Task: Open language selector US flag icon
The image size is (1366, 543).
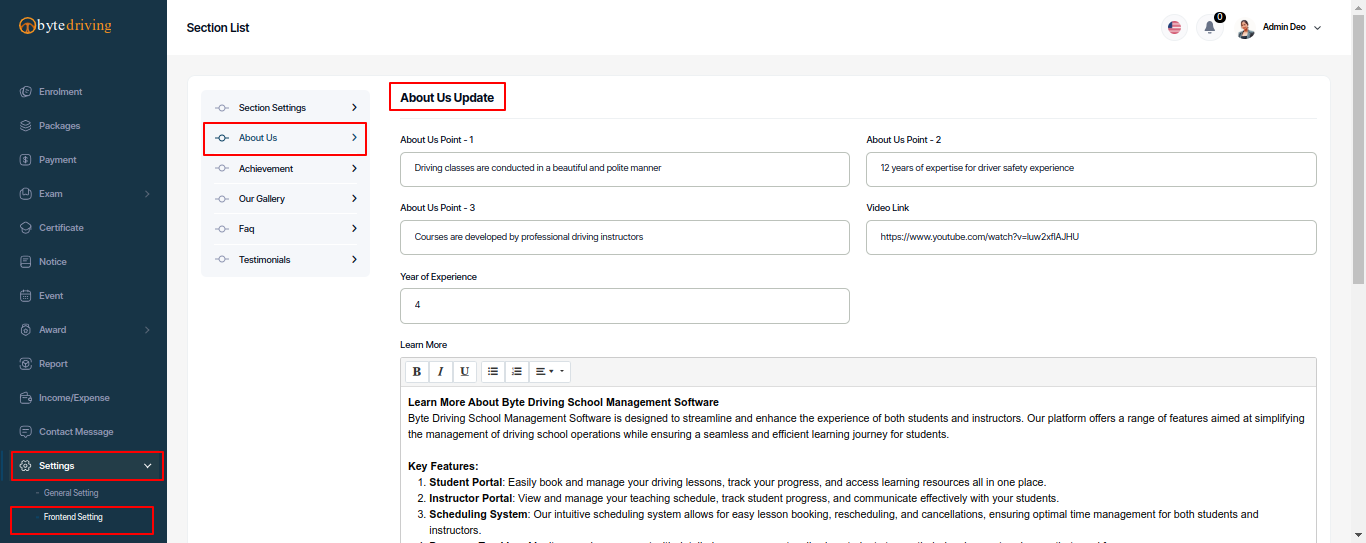Action: 1174,28
